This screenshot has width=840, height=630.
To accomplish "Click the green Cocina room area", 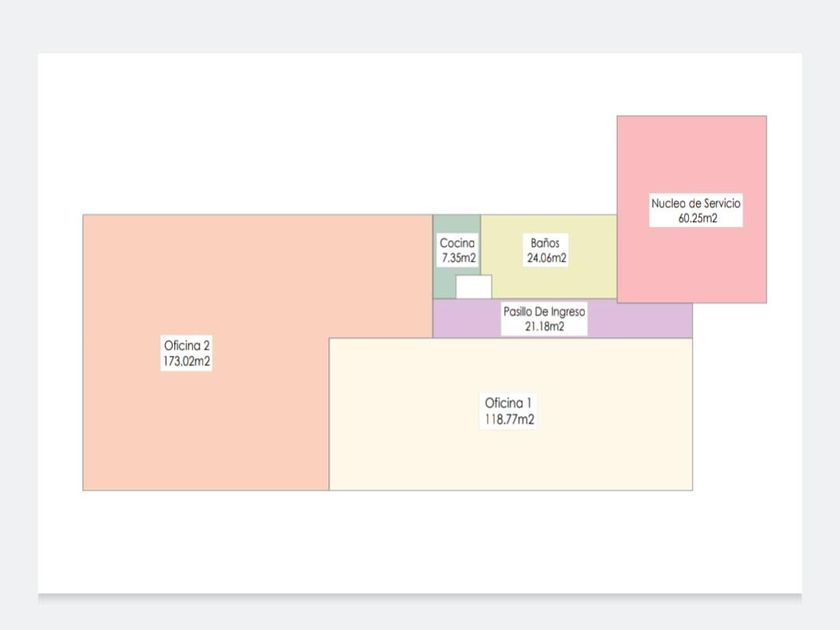I will tap(445, 282).
